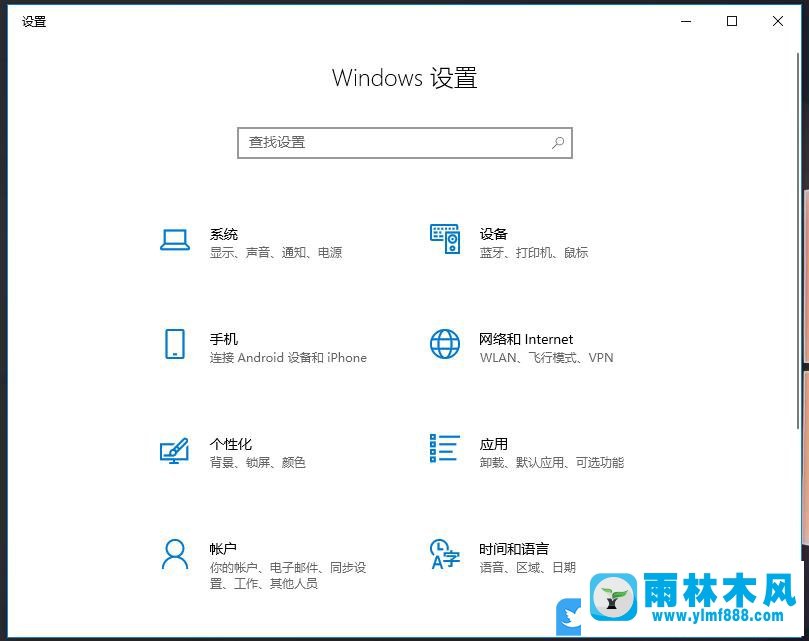Select the 手机 category title
Screen dimensions: 809x641
click(223, 339)
